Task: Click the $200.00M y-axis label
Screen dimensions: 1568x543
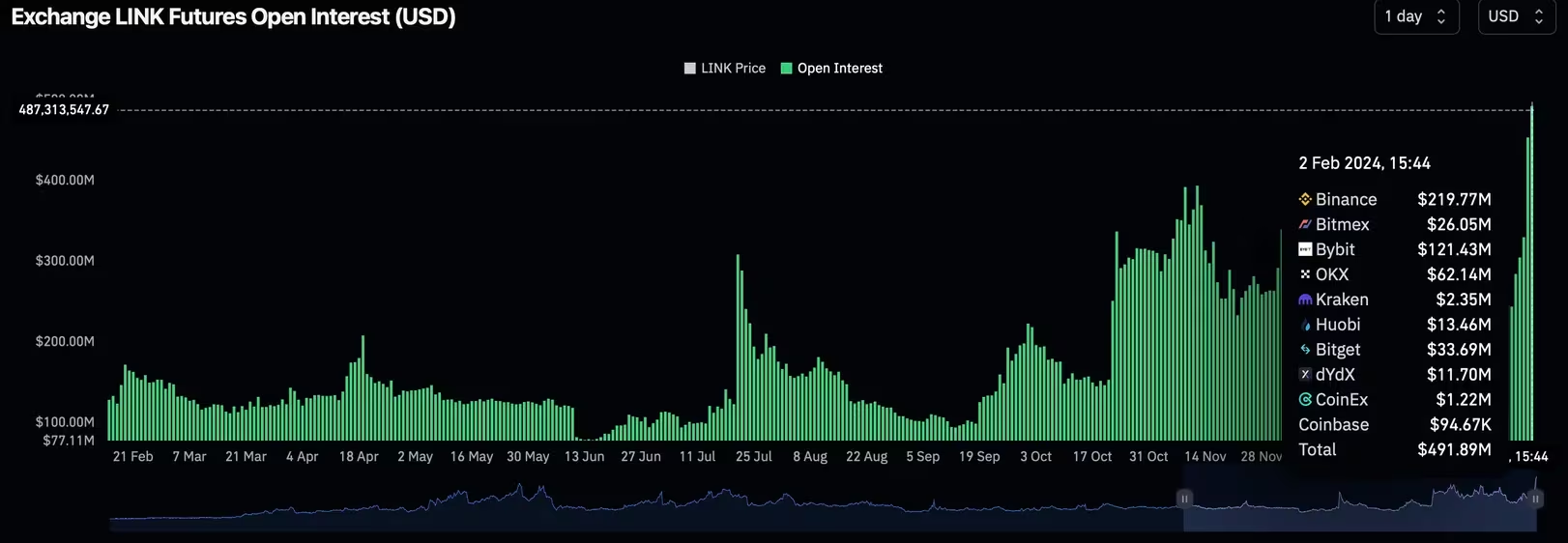Action: (65, 342)
